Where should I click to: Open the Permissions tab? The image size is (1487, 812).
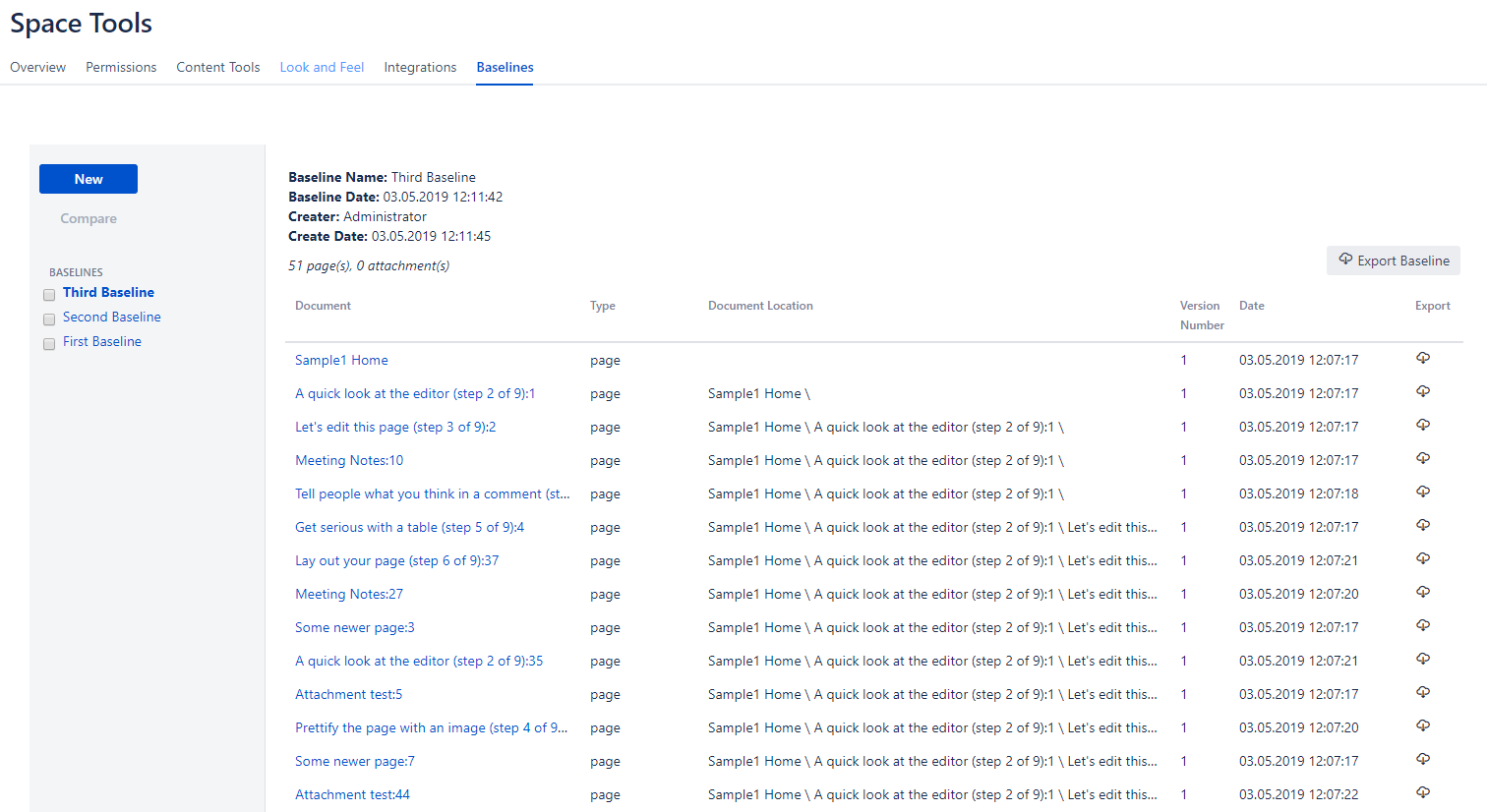click(121, 67)
